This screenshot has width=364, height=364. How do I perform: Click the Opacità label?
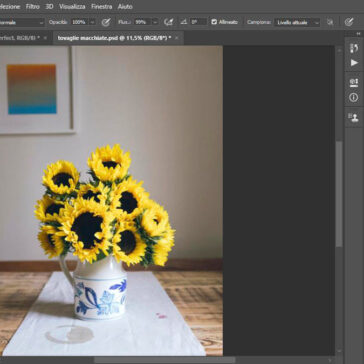point(58,22)
